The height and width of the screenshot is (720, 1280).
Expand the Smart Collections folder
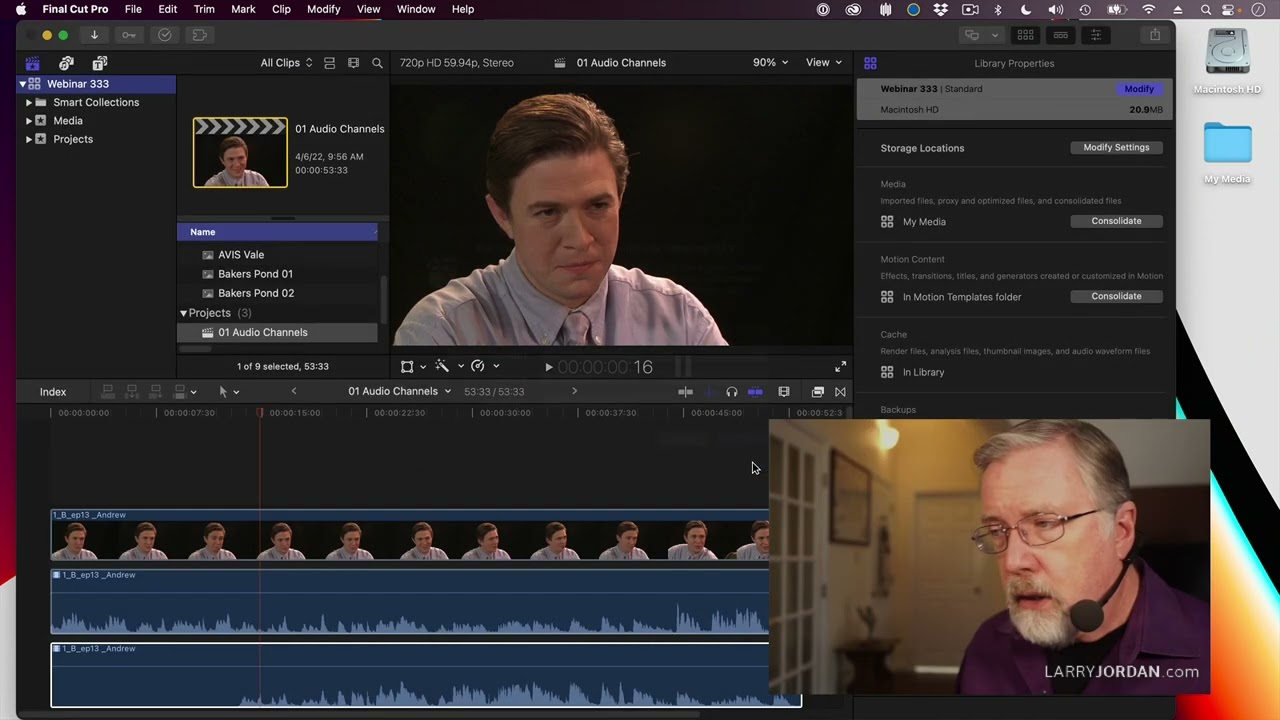(x=29, y=102)
